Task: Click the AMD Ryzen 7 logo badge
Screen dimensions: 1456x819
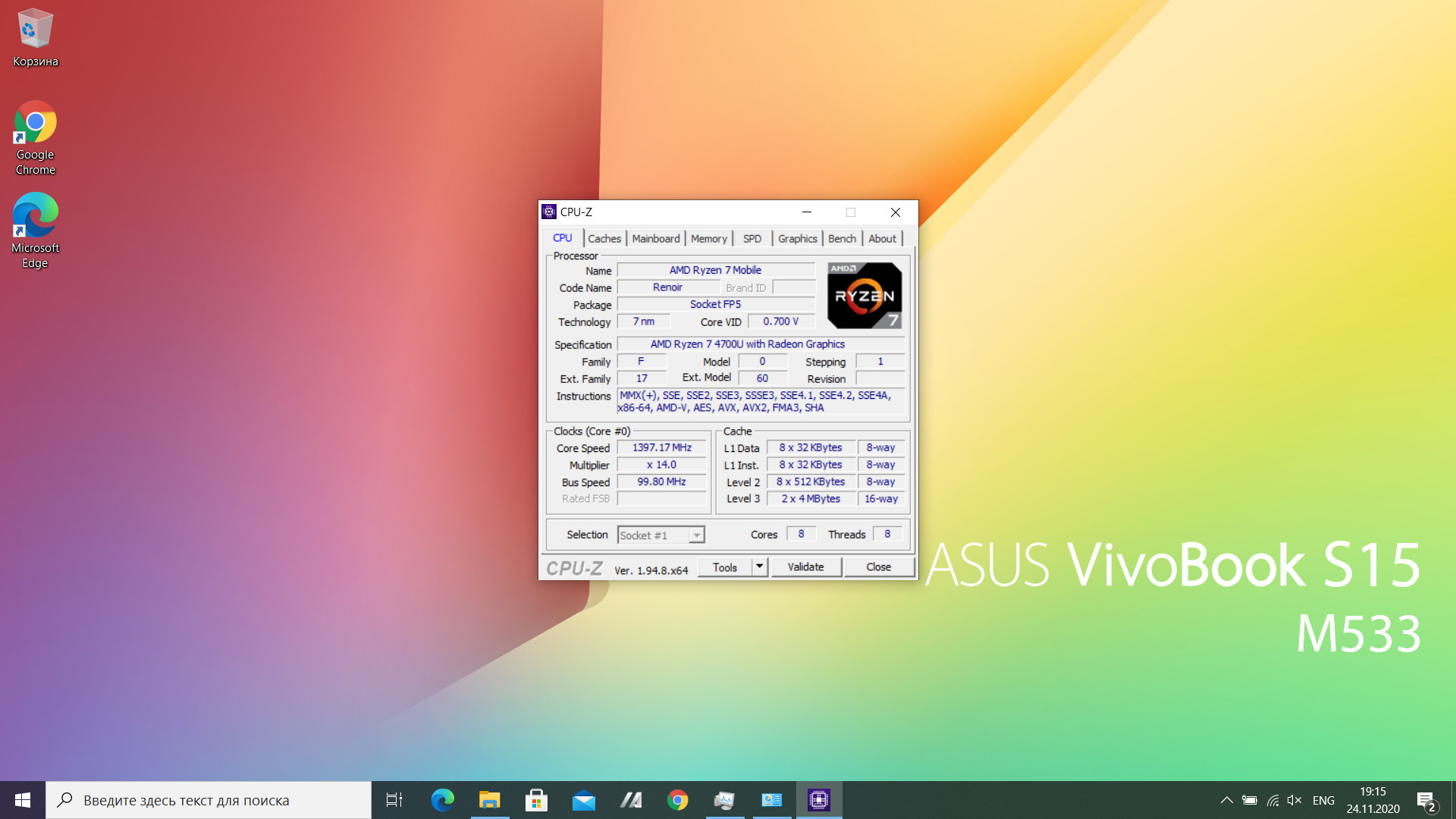Action: [x=864, y=296]
